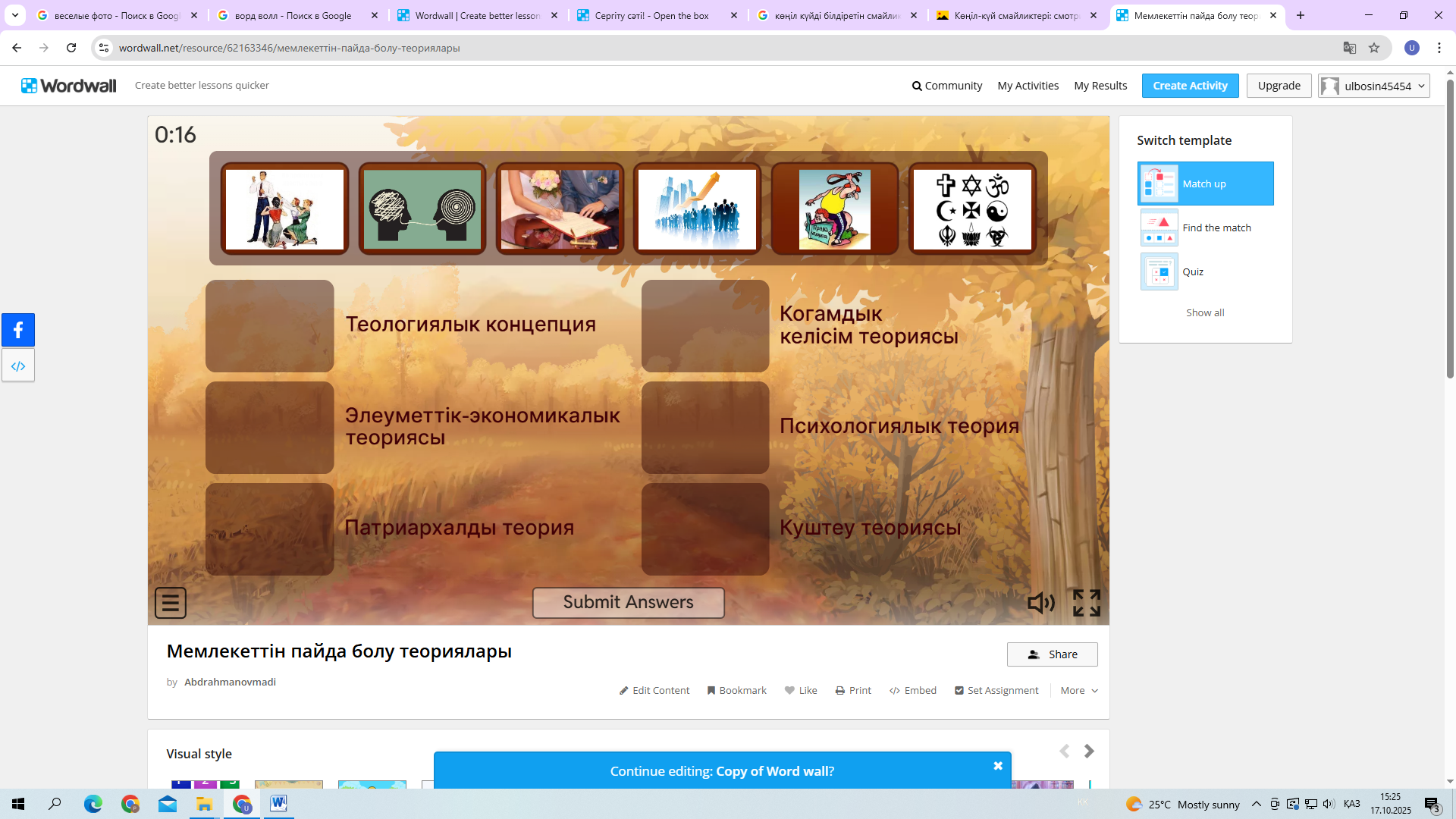Go to next visual style arrow
Viewport: 1456px width, 819px height.
pyautogui.click(x=1089, y=752)
